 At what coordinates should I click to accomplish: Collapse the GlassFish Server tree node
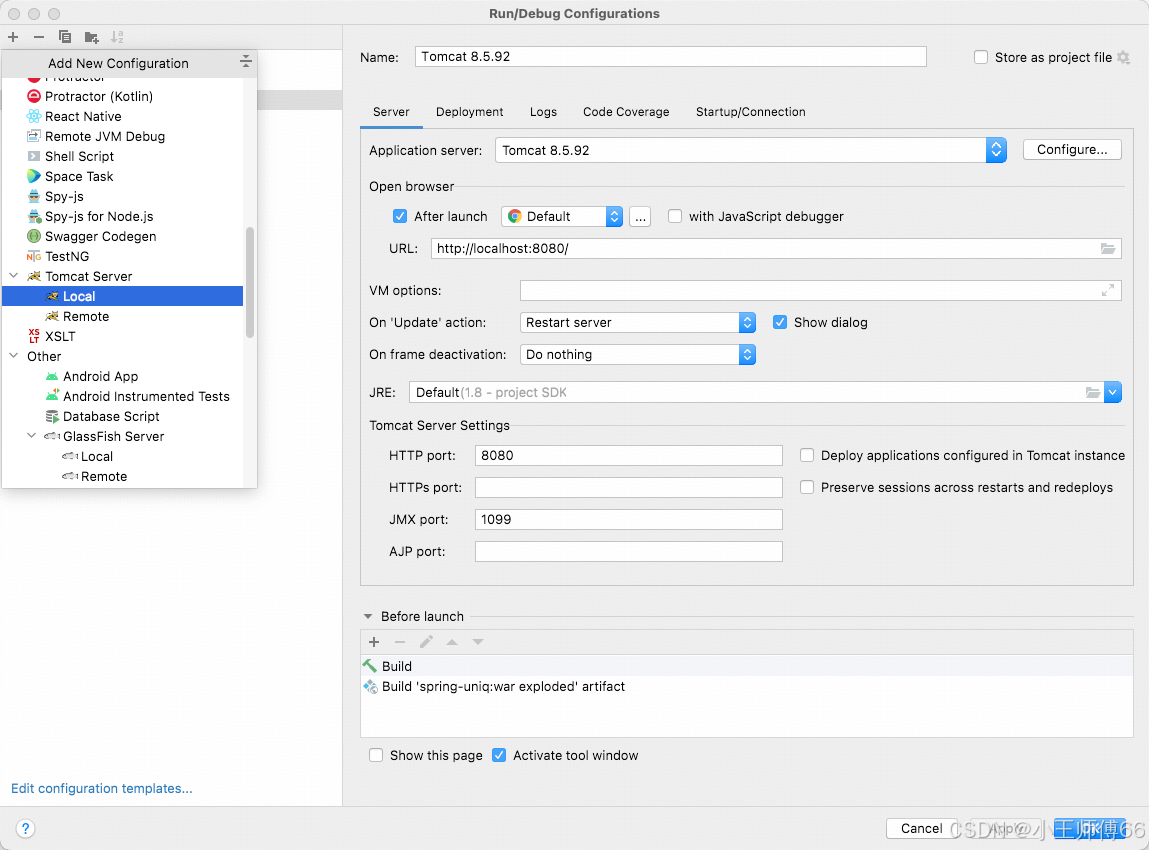coord(32,436)
